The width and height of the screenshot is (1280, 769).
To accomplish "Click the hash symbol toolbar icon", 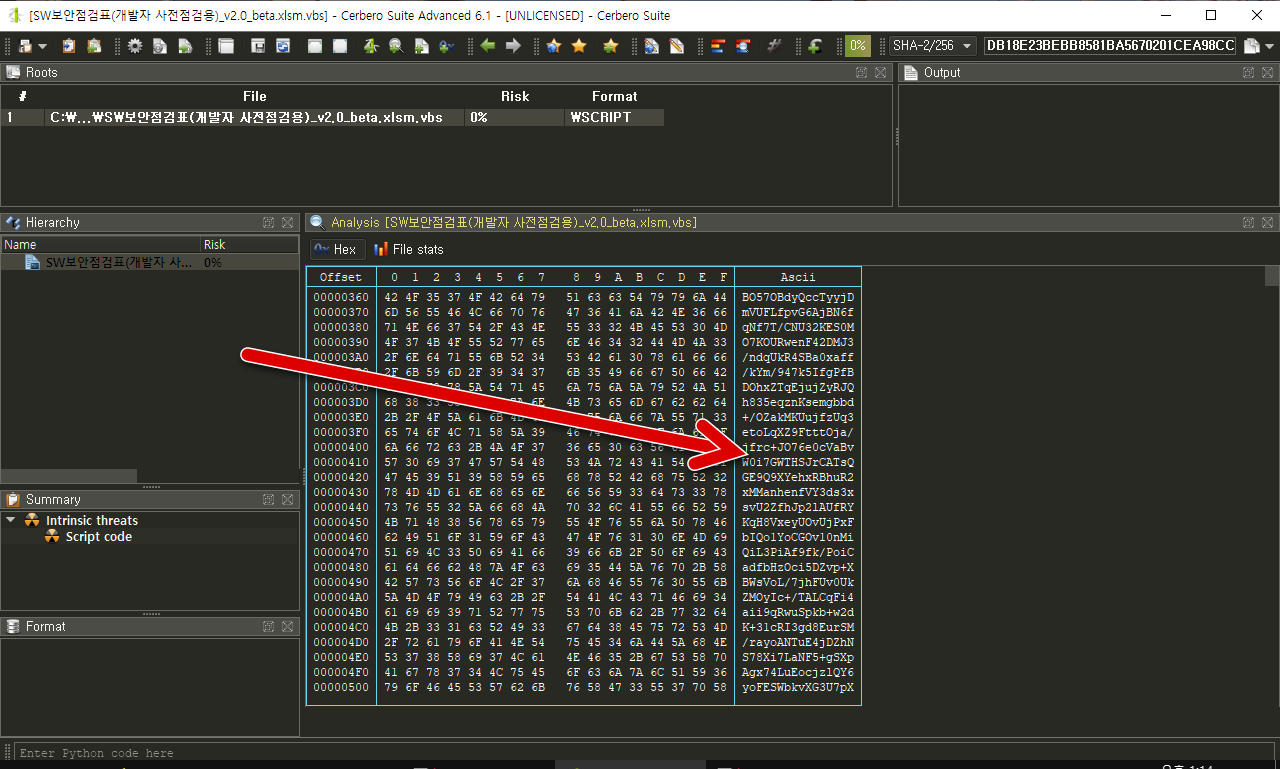I will click(x=774, y=46).
